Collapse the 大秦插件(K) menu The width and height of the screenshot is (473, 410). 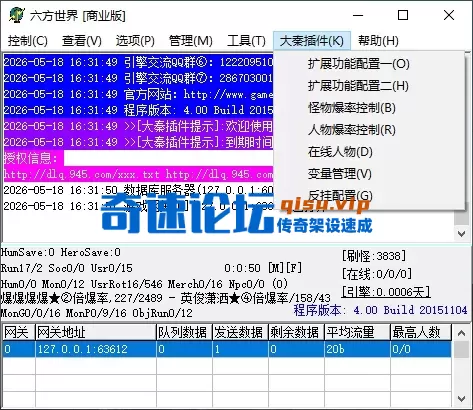312,41
